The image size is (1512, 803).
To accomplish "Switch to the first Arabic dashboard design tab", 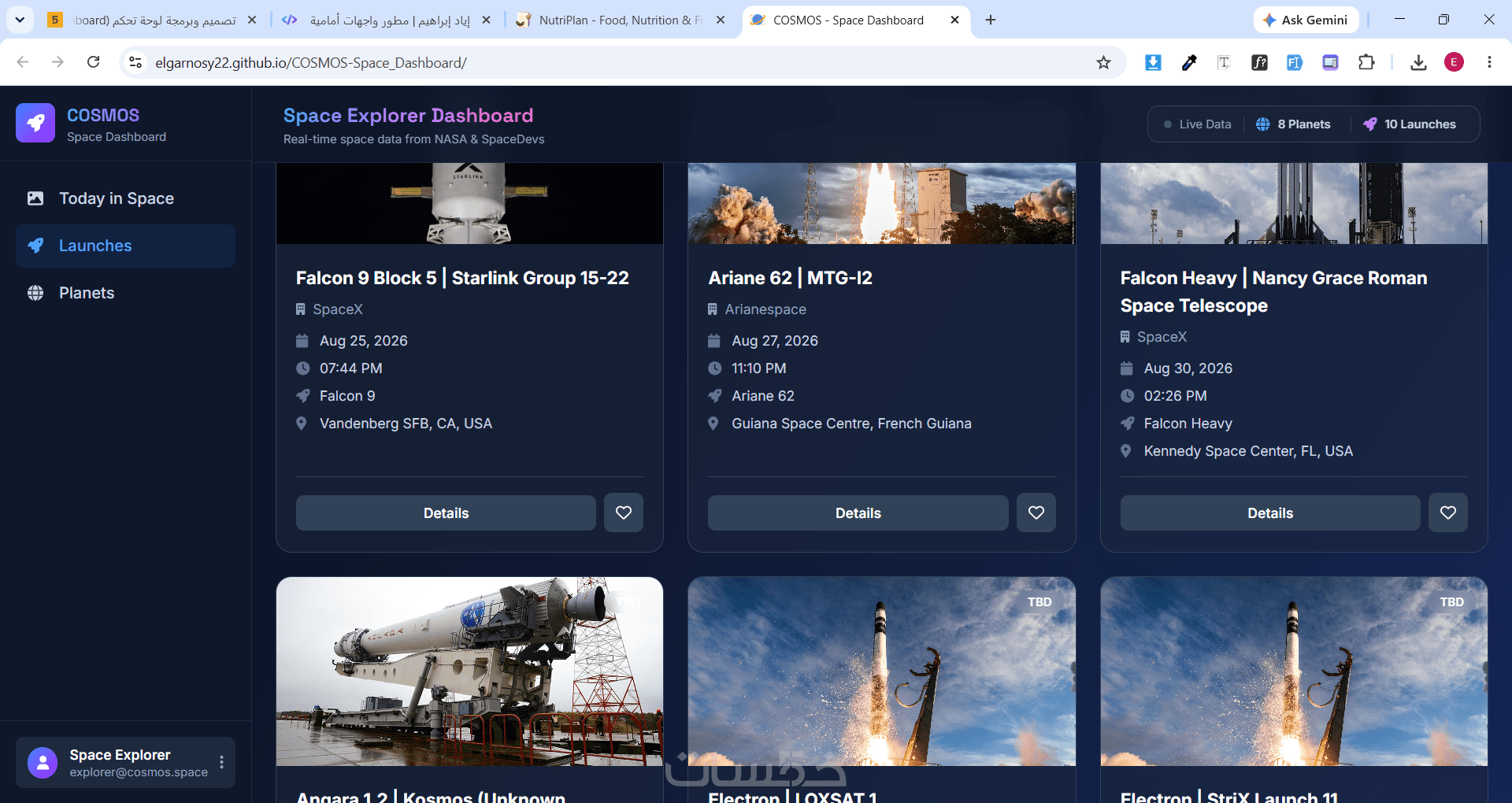I will pos(153,20).
